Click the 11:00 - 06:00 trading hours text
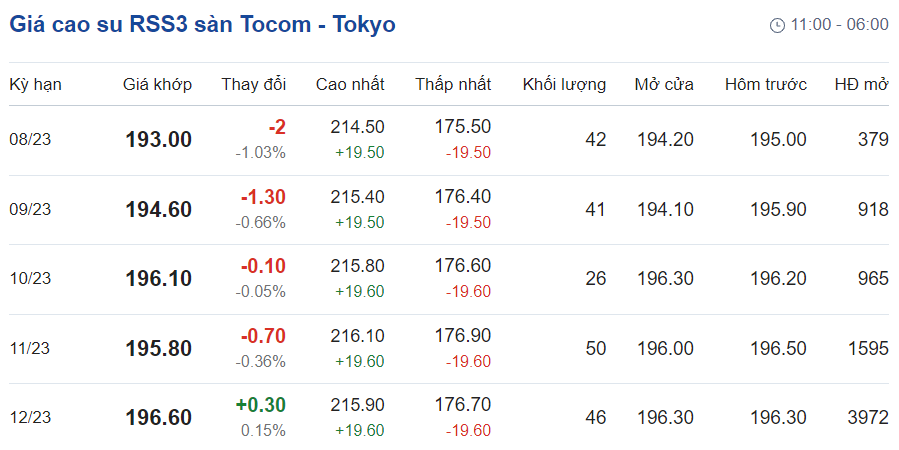The height and width of the screenshot is (450, 899). 839,25
